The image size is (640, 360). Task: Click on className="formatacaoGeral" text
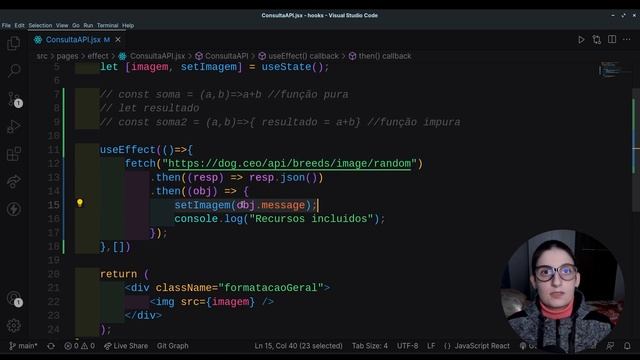click(x=239, y=288)
